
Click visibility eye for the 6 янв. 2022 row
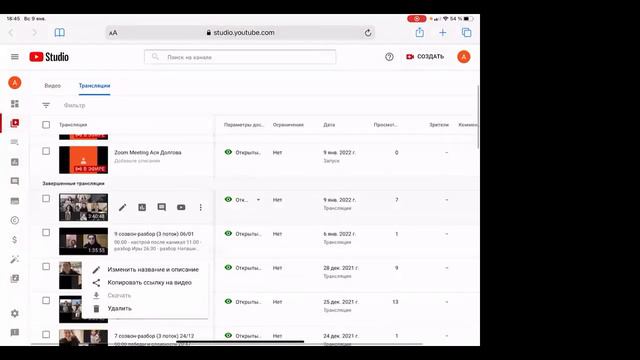[228, 233]
